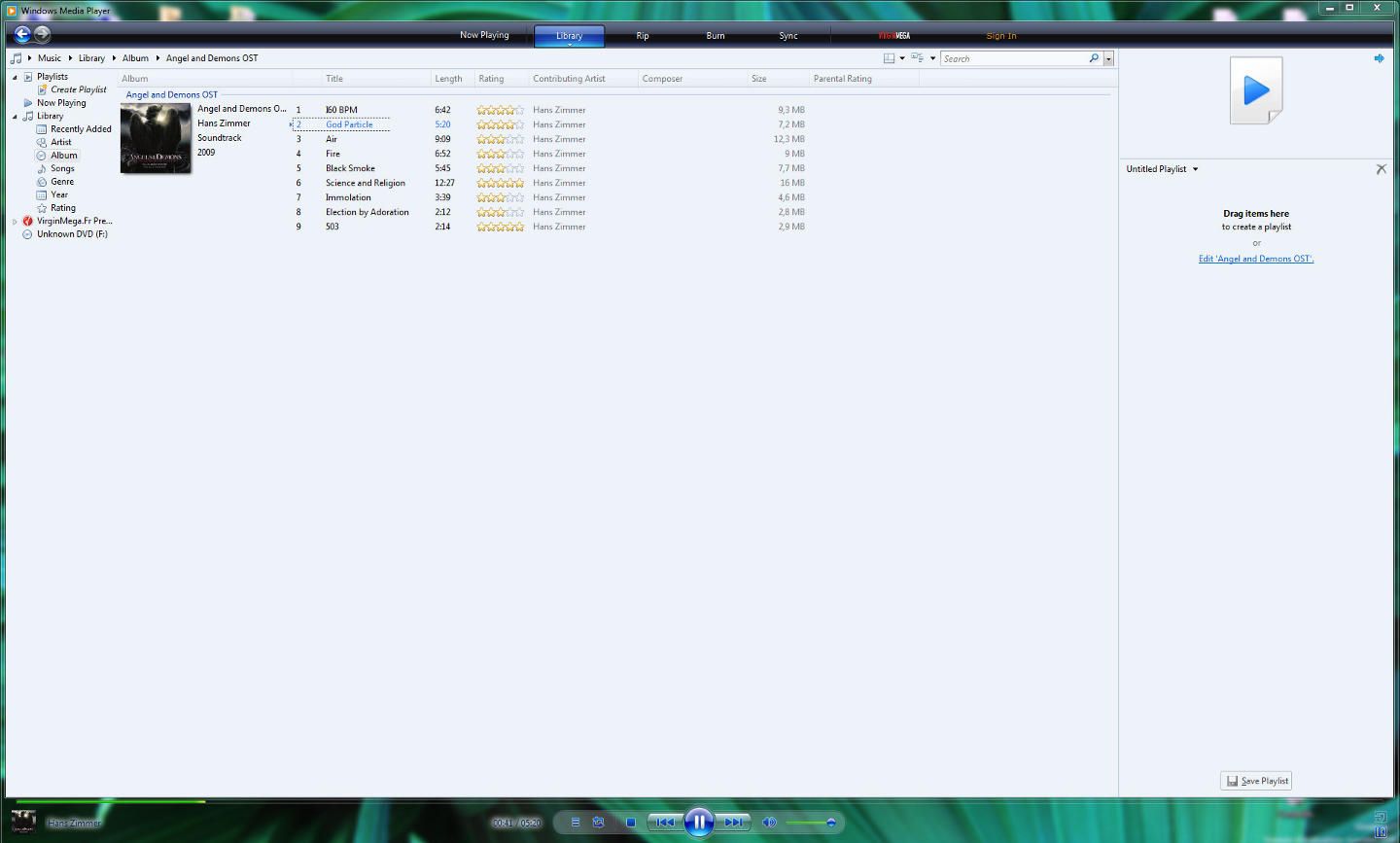The width and height of the screenshot is (1400, 843).
Task: Collapse the Library tree node
Action: click(15, 116)
